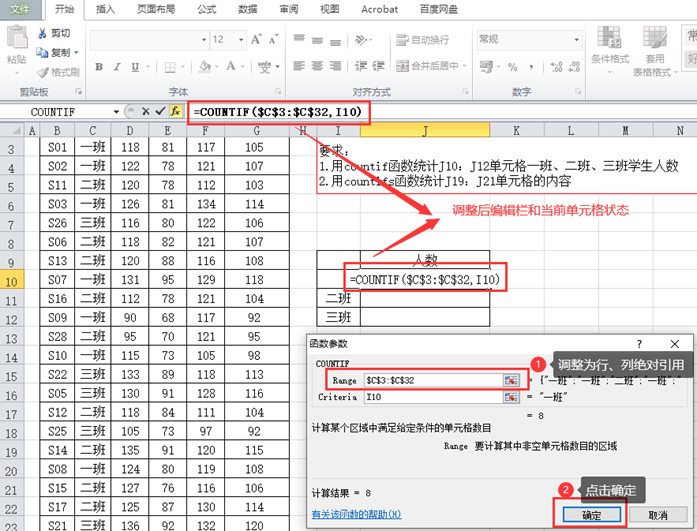Increase font size with the large A icon
697x531 pixels.
tap(256, 40)
